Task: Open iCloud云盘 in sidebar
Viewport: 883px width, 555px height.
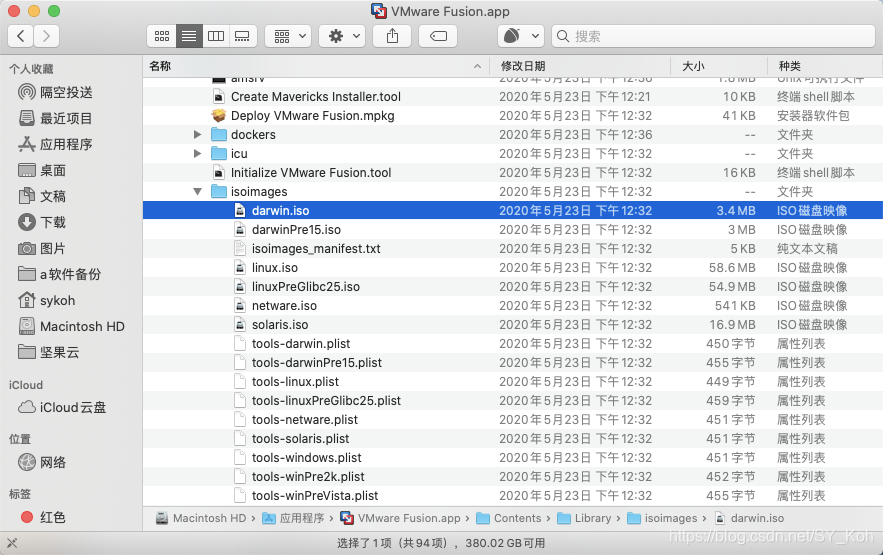Action: [62, 407]
